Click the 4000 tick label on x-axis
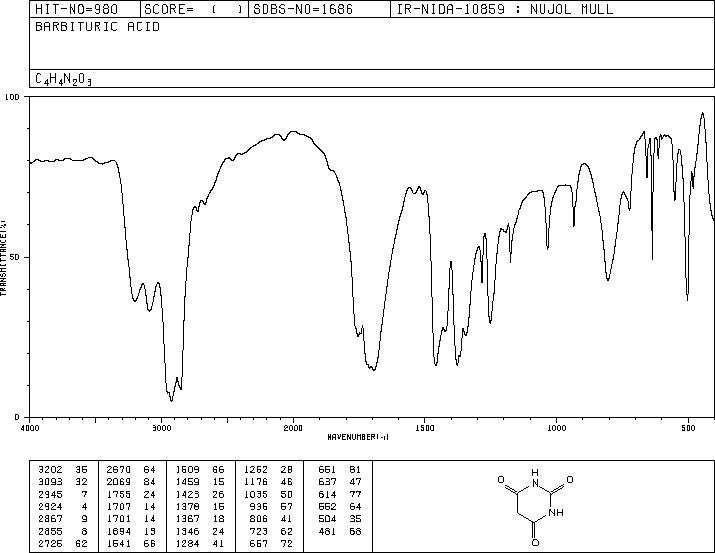This screenshot has width=715, height=553. pos(30,428)
